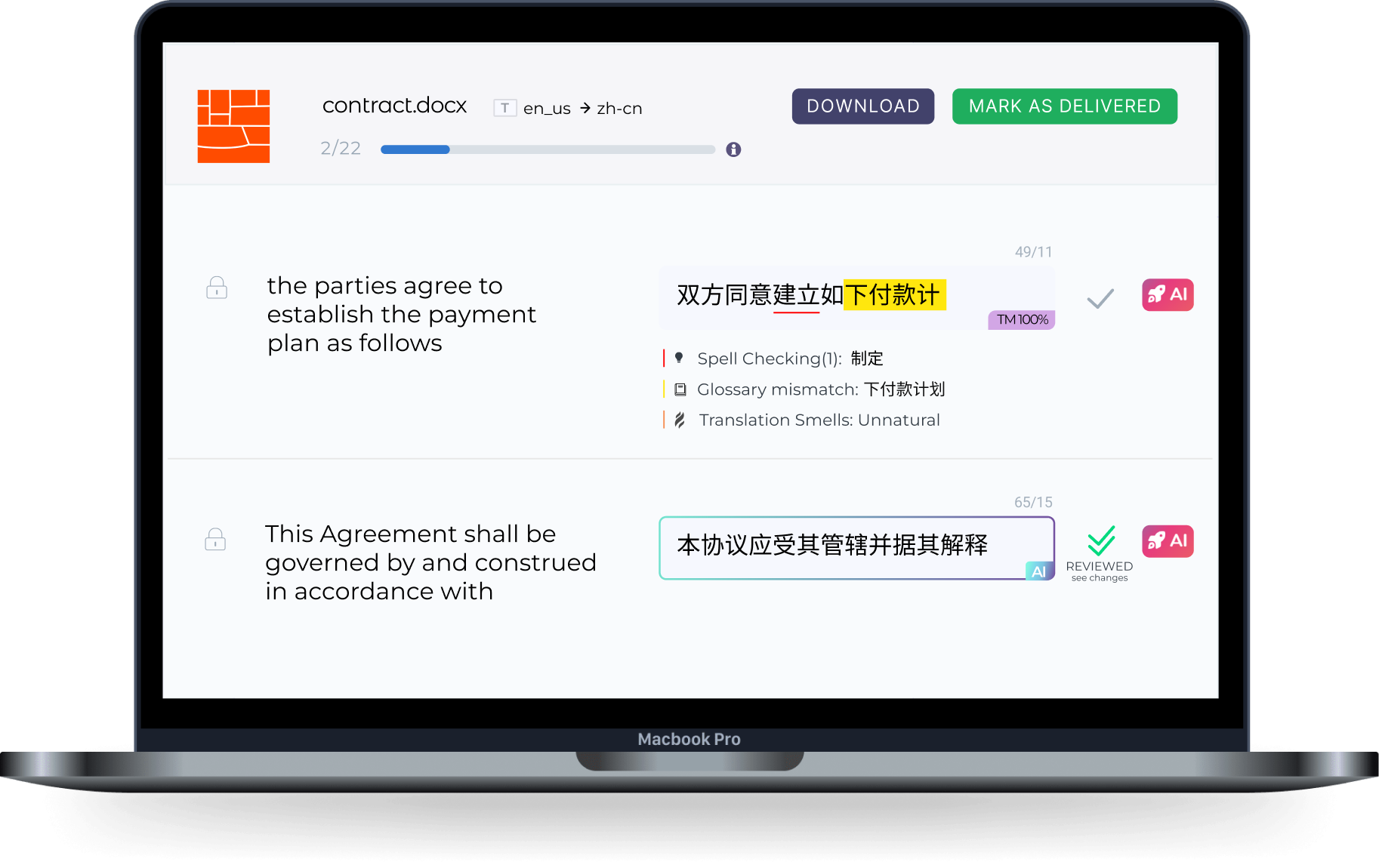
Task: Click the AI badge on the reviewed translation
Action: (1040, 571)
